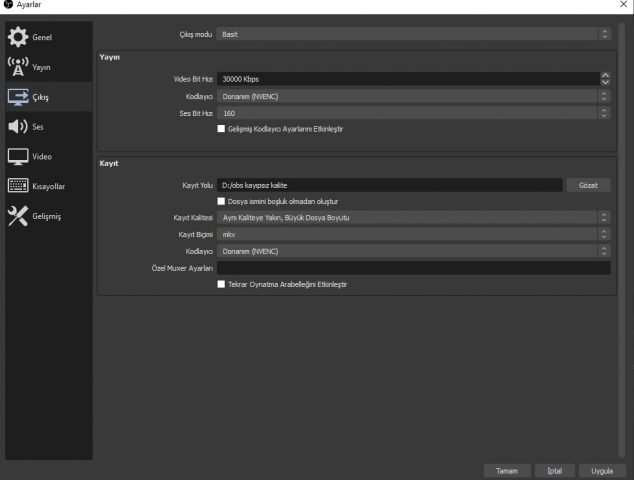Click the Özel Muxer Ayarları label
This screenshot has height=480, width=634.
click(182, 268)
